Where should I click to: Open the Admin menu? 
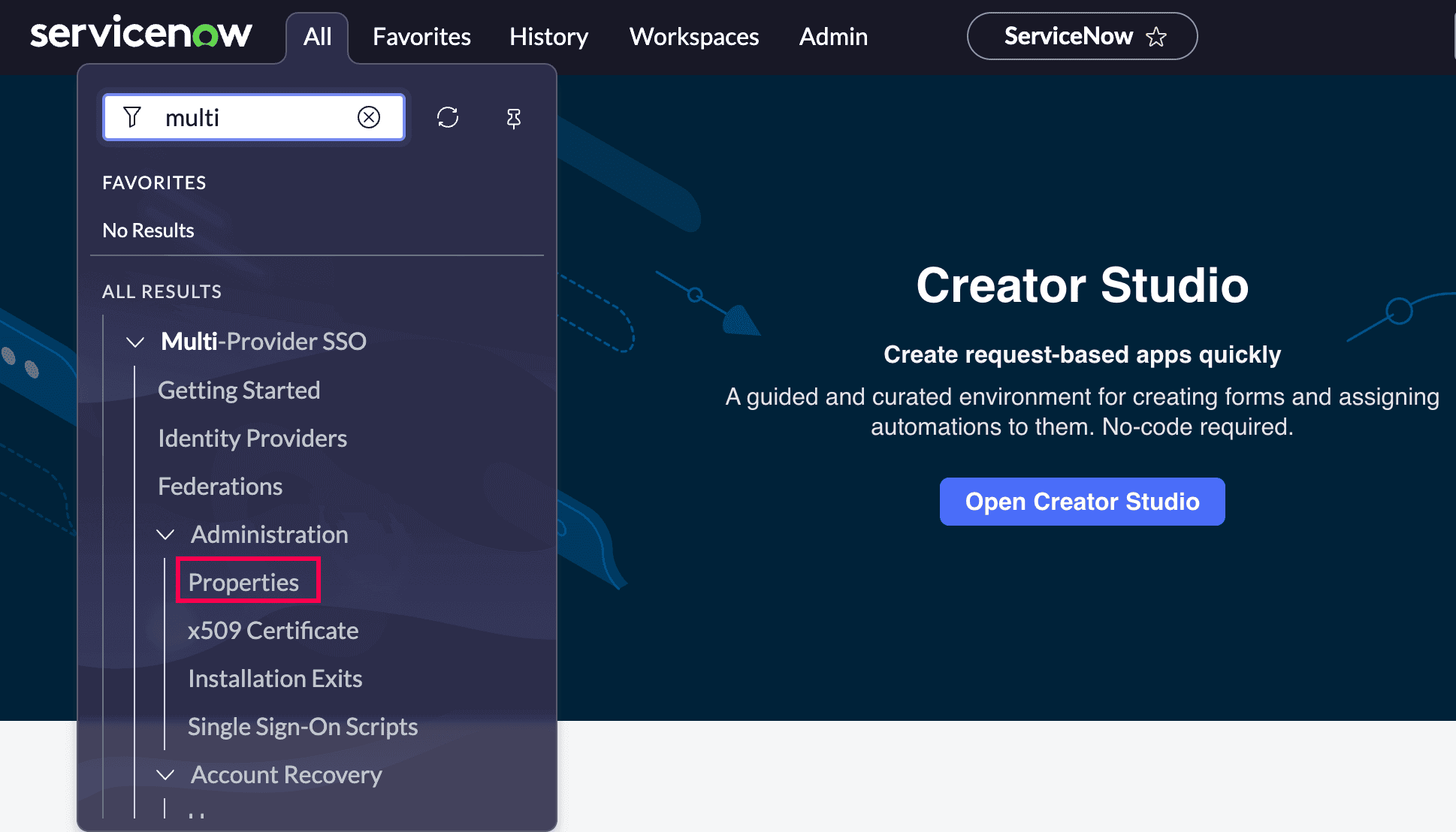[x=833, y=37]
